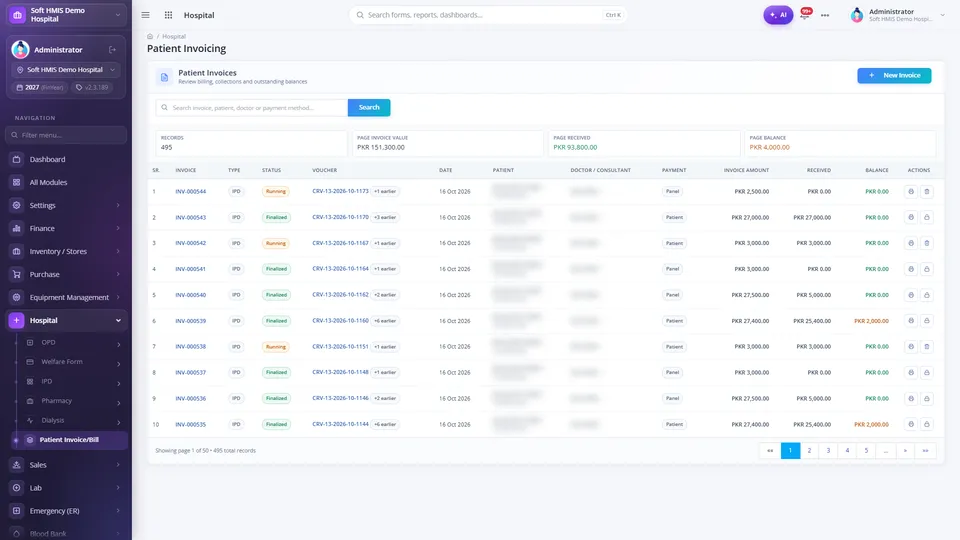The width and height of the screenshot is (960, 540).
Task: Click the Patient Invoices document icon
Action: [x=164, y=77]
